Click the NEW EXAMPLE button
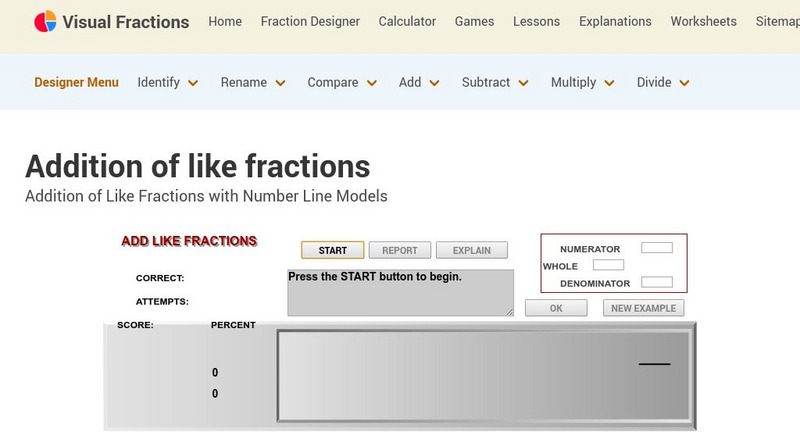 click(x=643, y=308)
